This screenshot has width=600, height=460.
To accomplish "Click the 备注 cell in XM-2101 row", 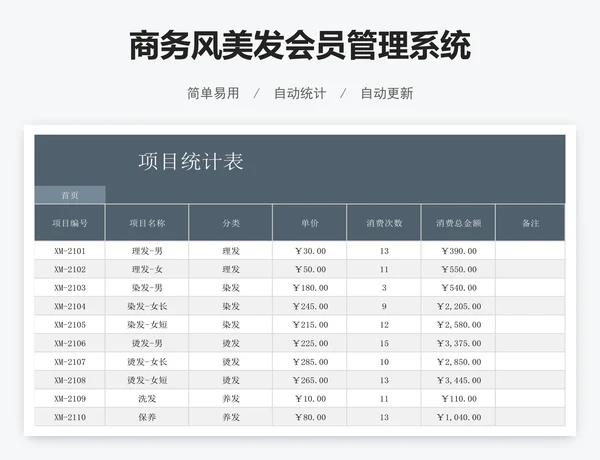I will click(x=530, y=251).
